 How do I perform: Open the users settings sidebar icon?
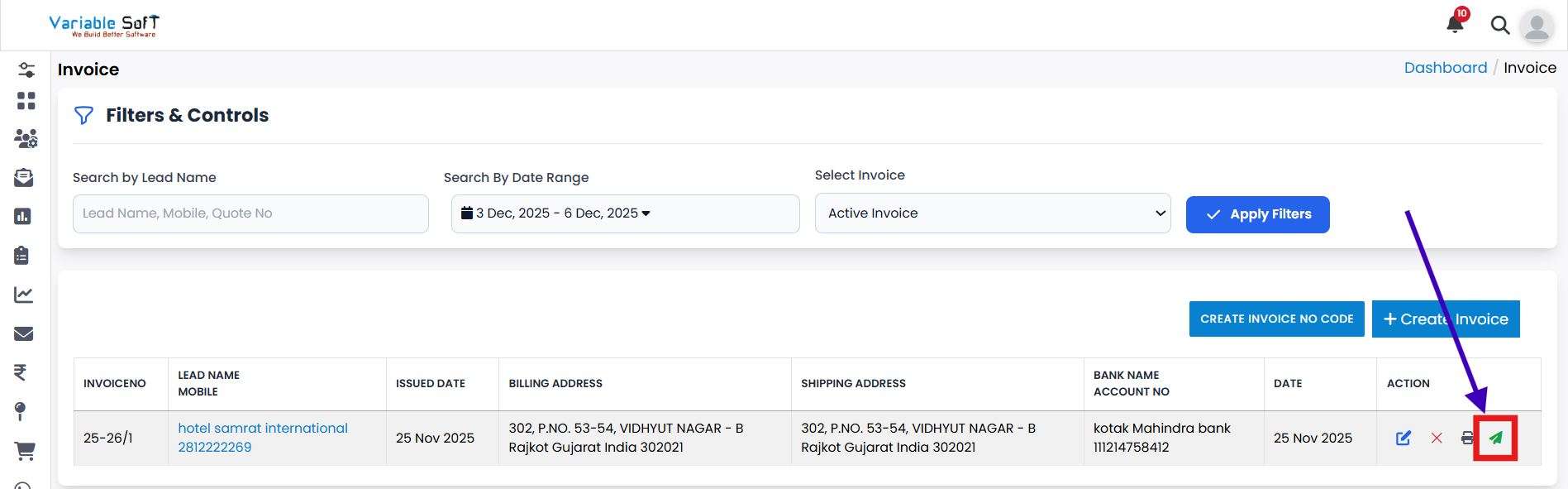[x=26, y=138]
